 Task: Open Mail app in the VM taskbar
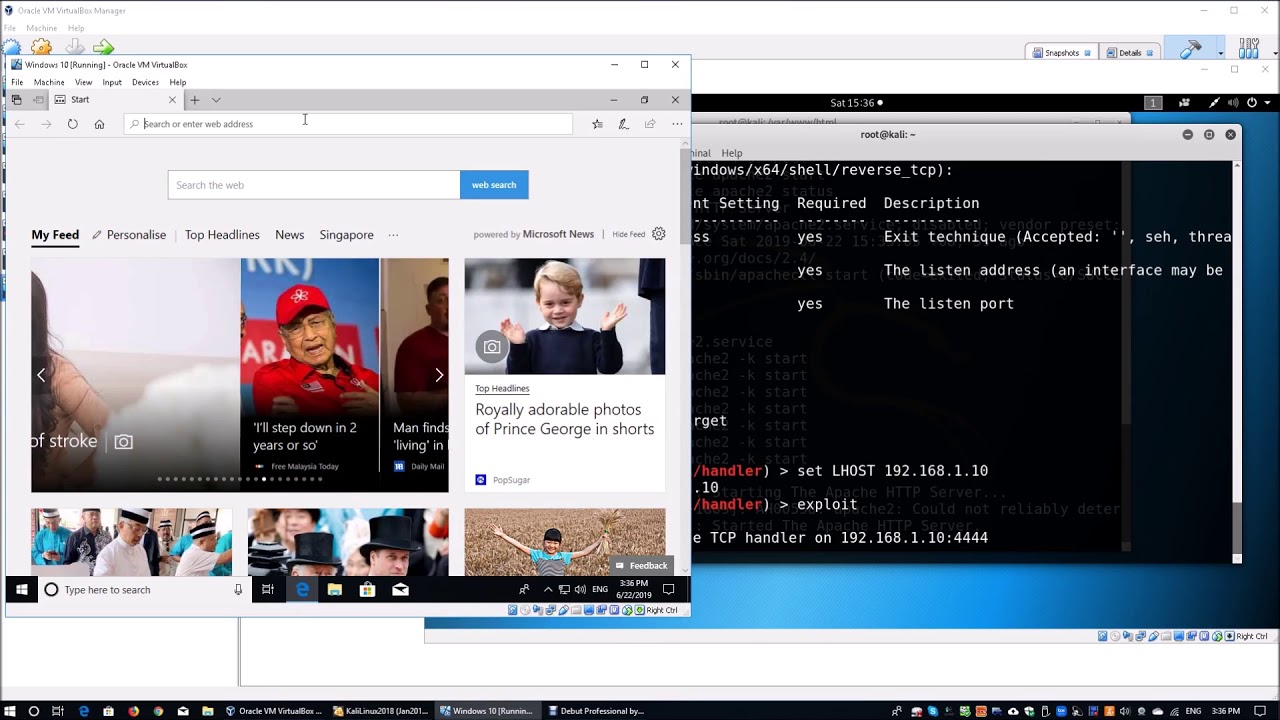click(x=400, y=590)
